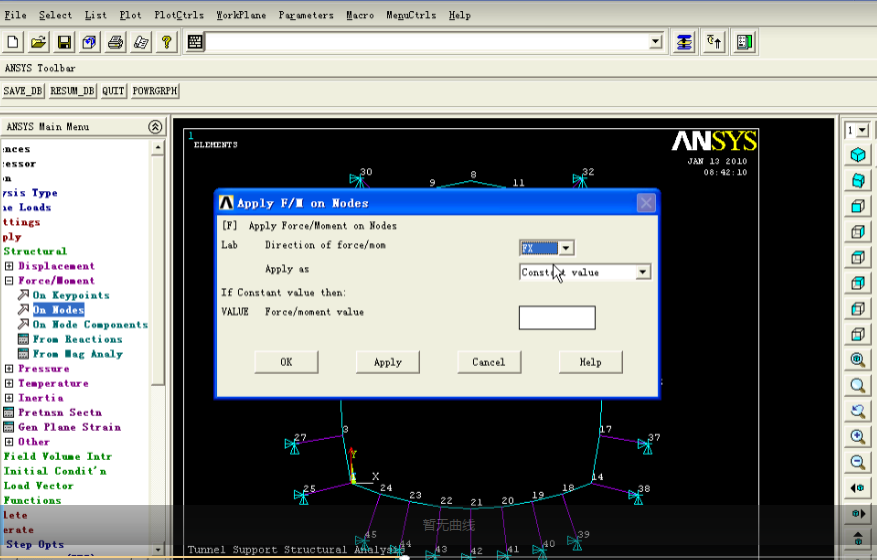Collapse the Force/Moment tree node

click(9, 280)
